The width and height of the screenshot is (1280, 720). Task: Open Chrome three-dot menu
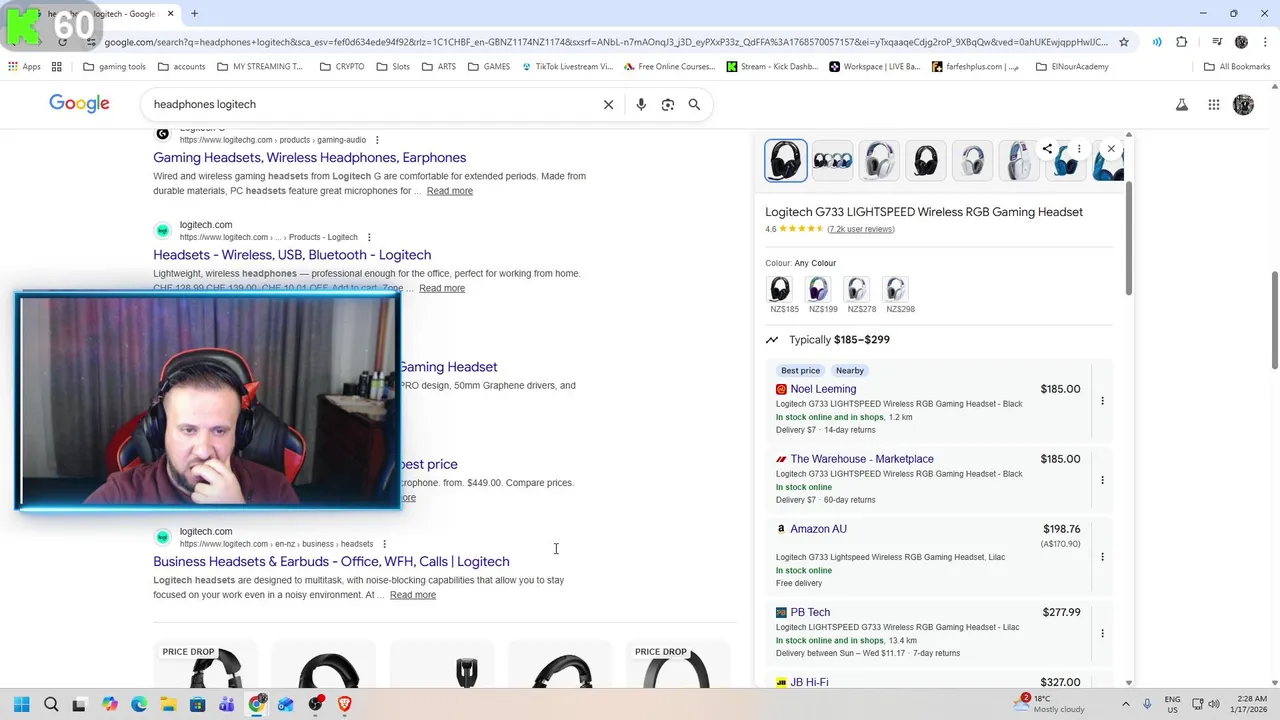pyautogui.click(x=1264, y=42)
